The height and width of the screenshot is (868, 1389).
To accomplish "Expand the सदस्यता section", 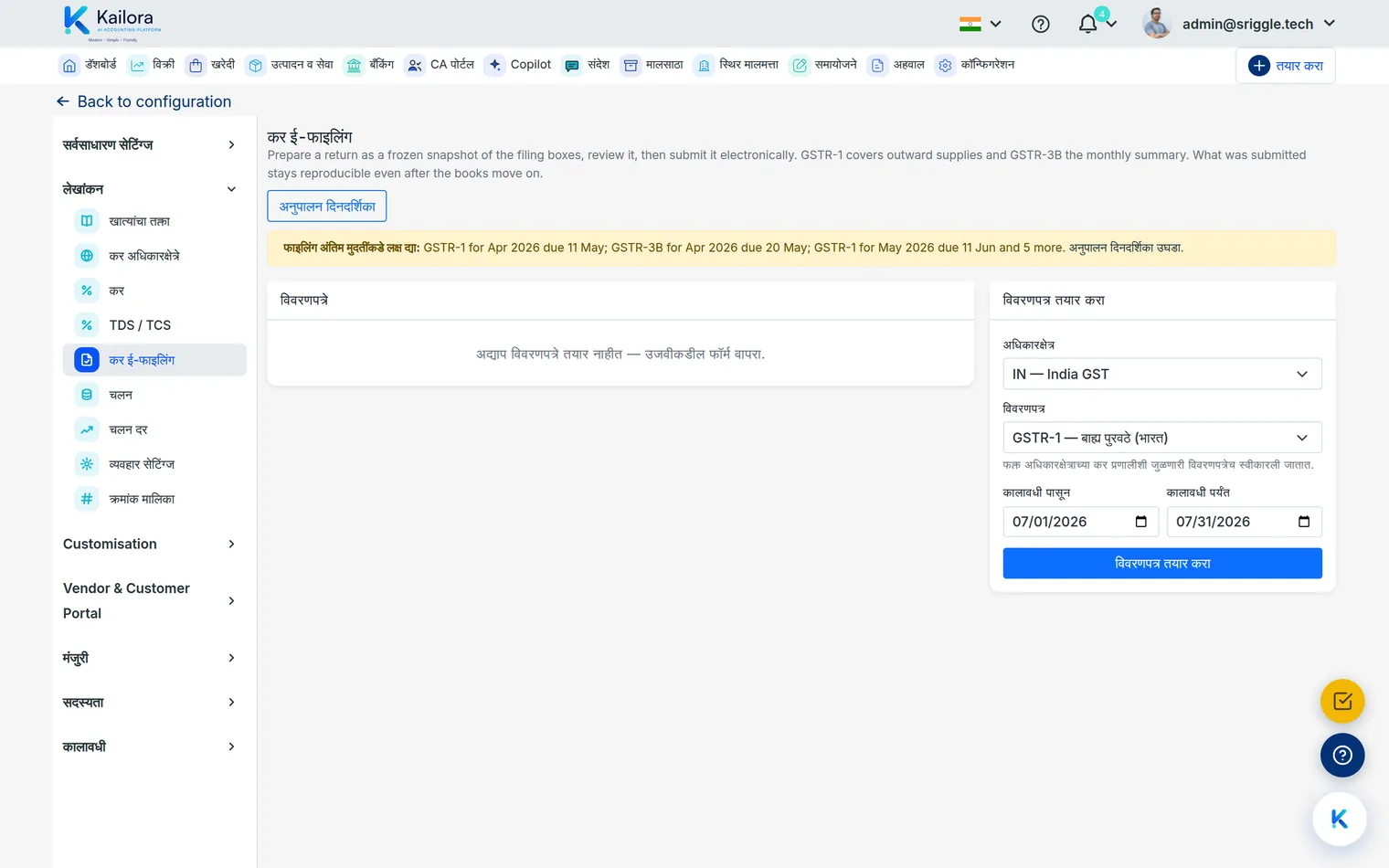I will pyautogui.click(x=149, y=702).
